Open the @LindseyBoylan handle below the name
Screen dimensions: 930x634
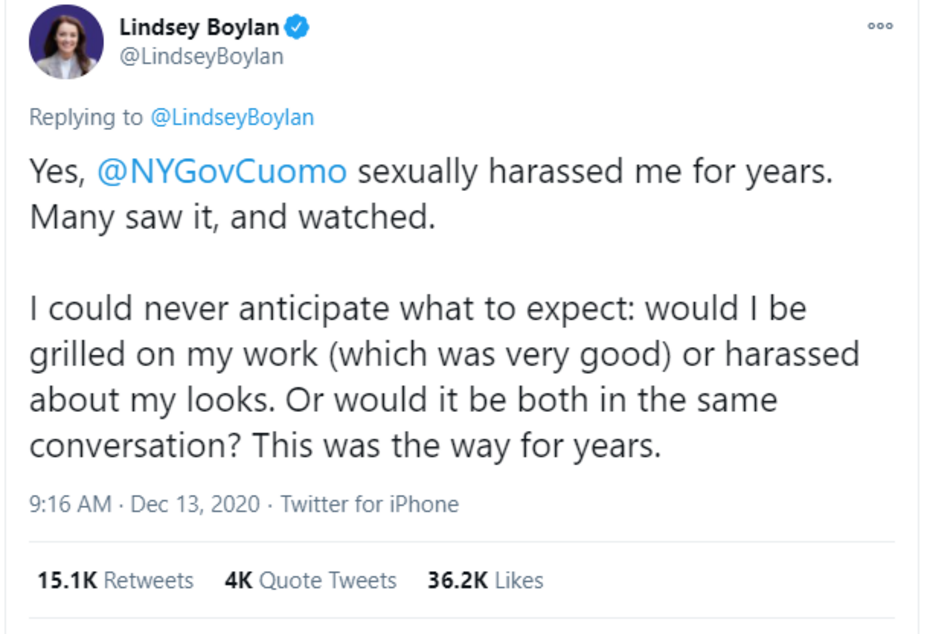[x=201, y=56]
